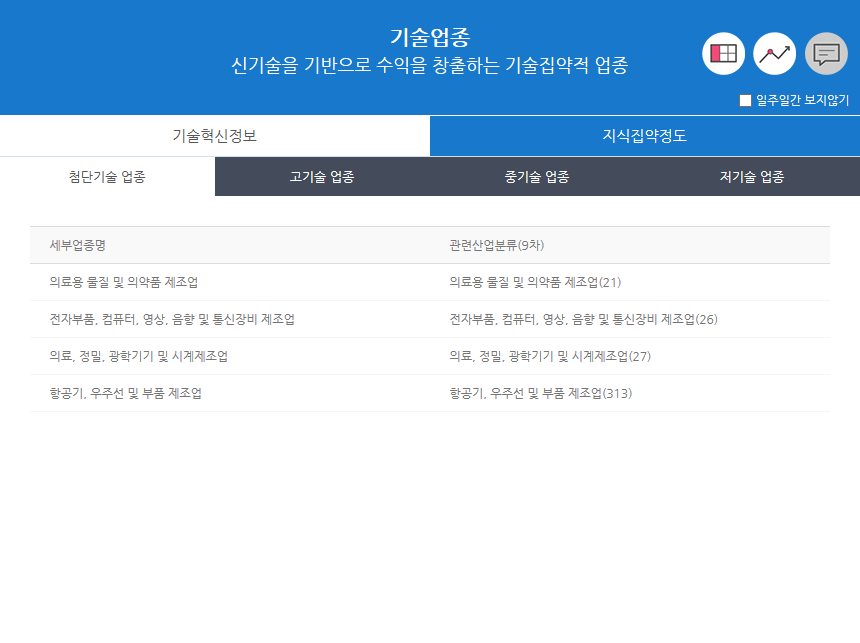The image size is (860, 643).
Task: Select the 기술혁신정보 tab
Action: click(x=214, y=134)
